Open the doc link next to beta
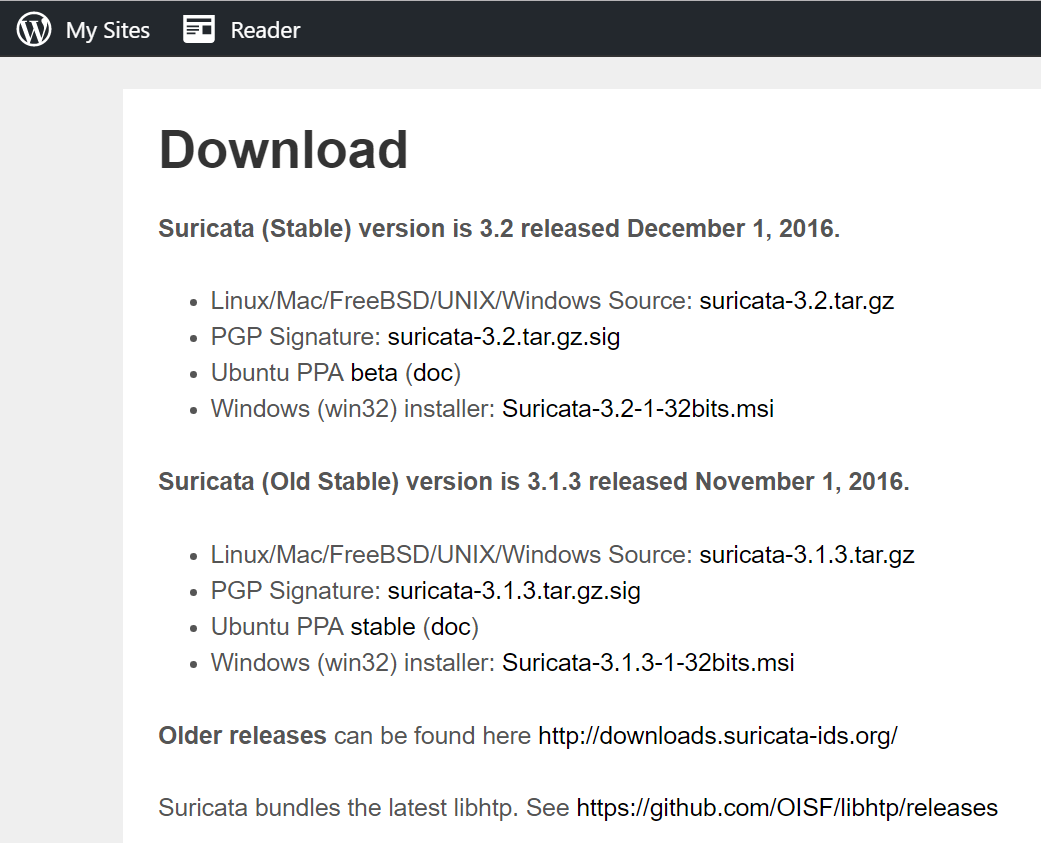The height and width of the screenshot is (843, 1041). (433, 373)
